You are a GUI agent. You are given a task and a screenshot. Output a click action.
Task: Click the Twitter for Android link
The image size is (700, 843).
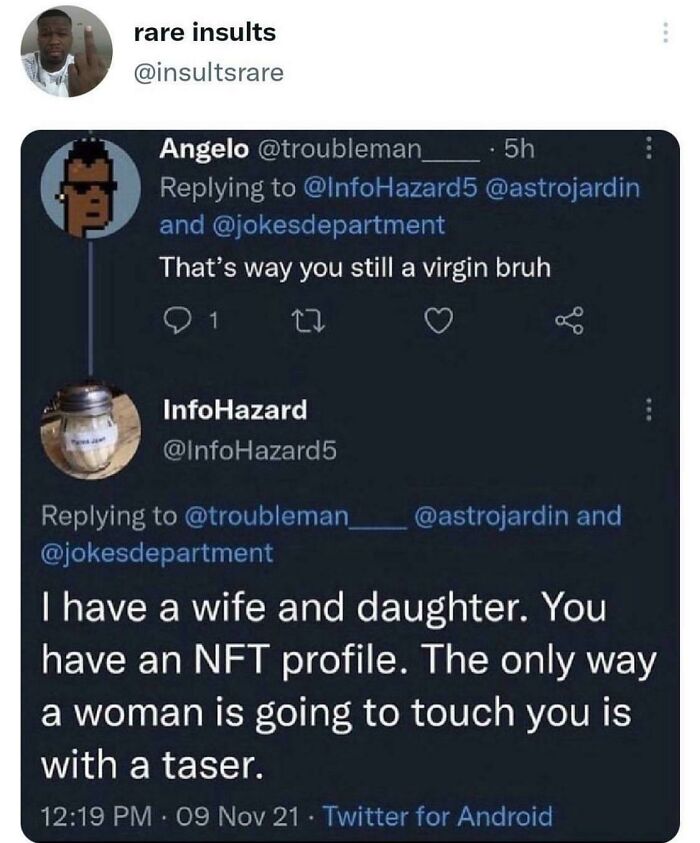tap(441, 816)
